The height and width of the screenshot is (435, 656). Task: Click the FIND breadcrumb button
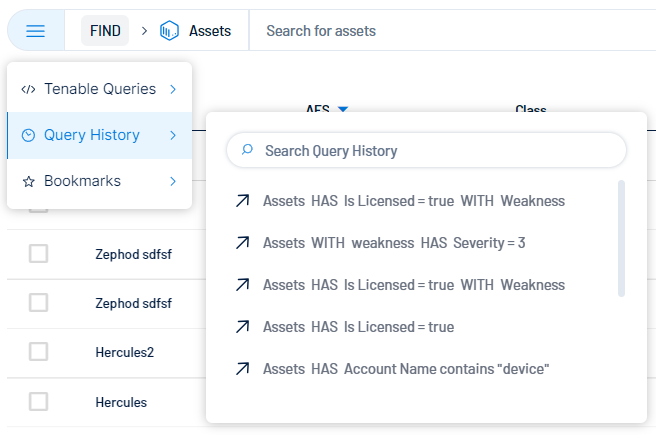tap(105, 31)
